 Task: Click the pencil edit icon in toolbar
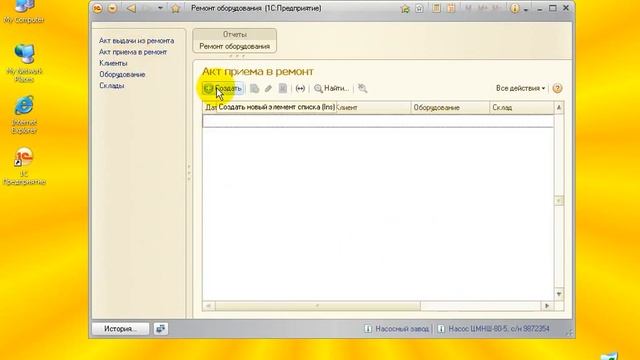pyautogui.click(x=268, y=88)
